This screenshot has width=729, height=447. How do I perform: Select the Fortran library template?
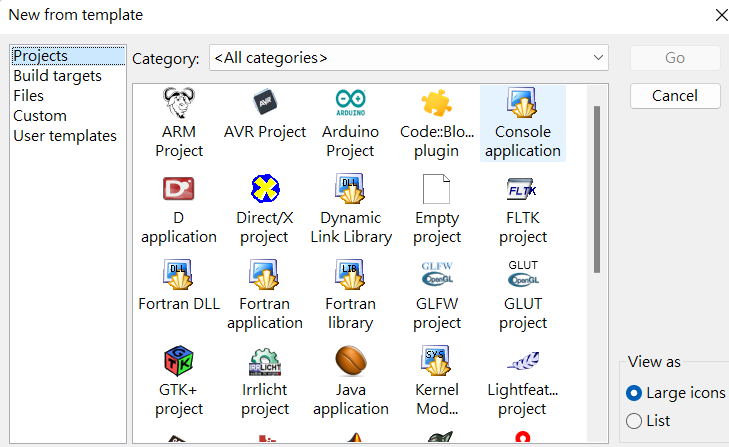point(351,295)
